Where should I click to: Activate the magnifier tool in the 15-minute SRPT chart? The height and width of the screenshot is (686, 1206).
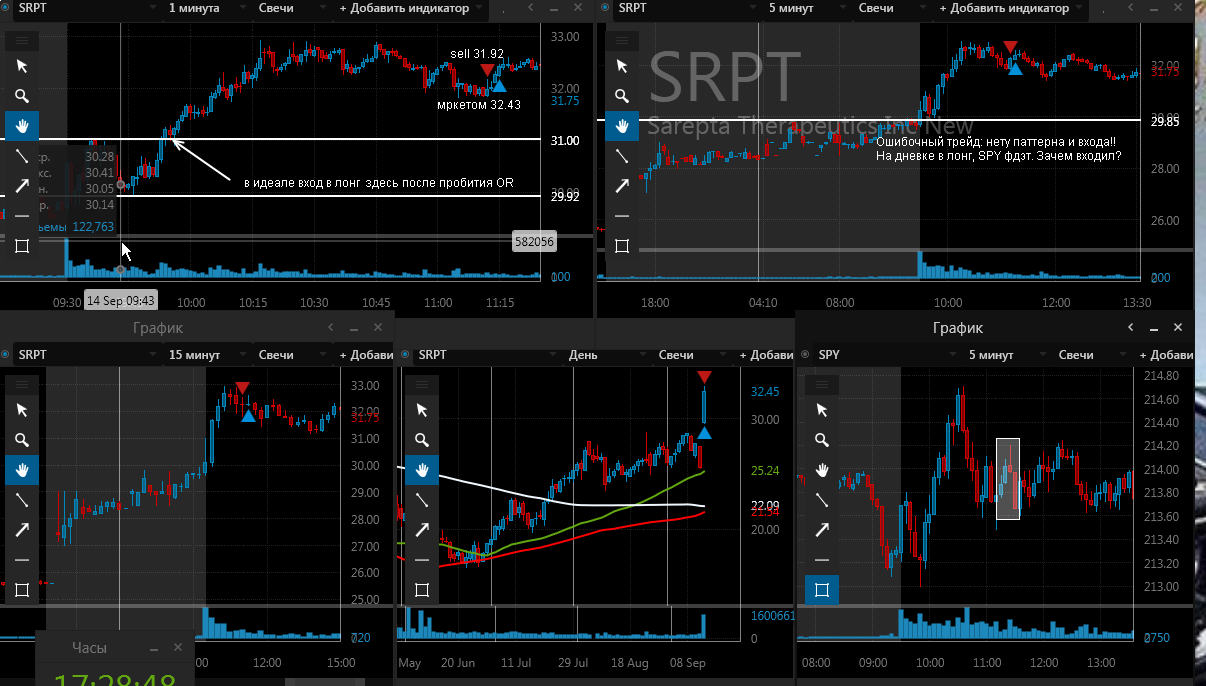coord(22,440)
